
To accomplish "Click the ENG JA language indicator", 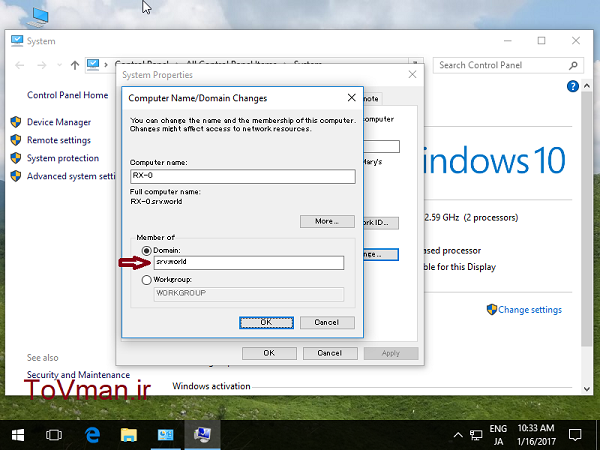I will pos(498,435).
